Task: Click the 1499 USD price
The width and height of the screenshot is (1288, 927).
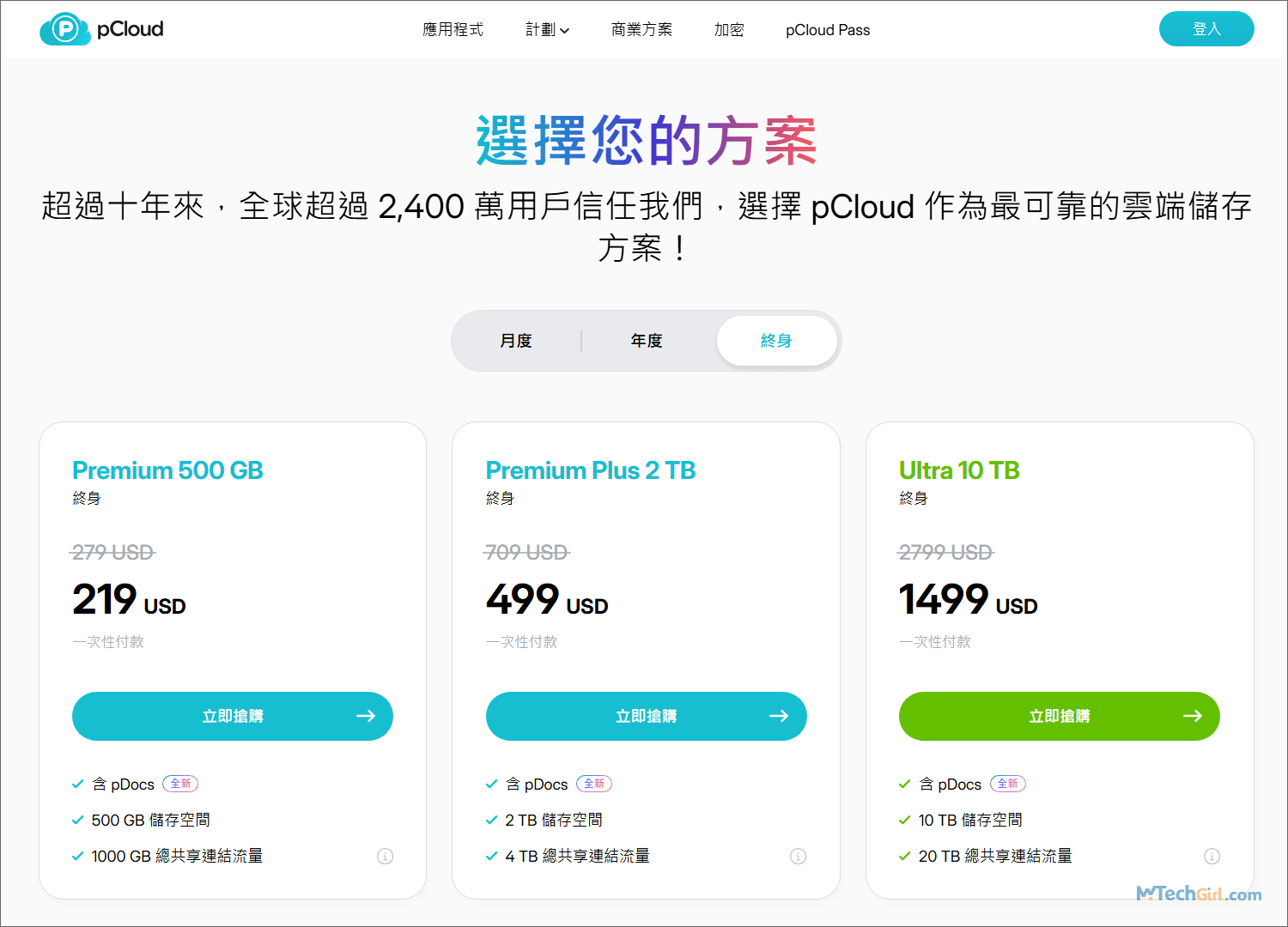Action: pos(968,599)
